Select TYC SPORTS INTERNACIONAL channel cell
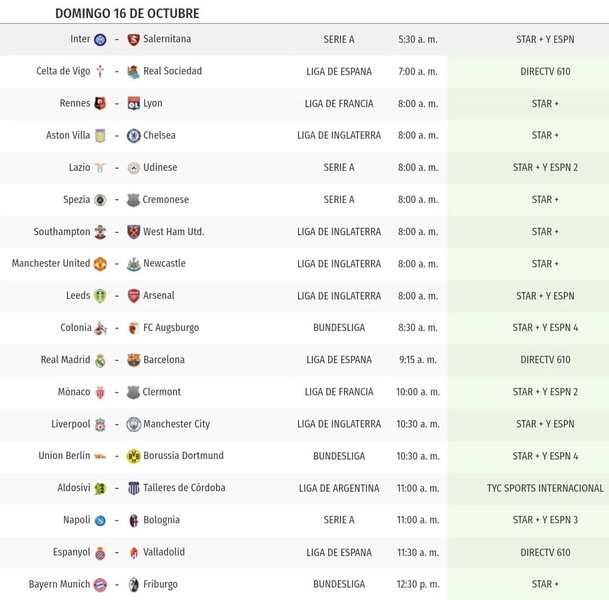The height and width of the screenshot is (600, 609). [545, 488]
